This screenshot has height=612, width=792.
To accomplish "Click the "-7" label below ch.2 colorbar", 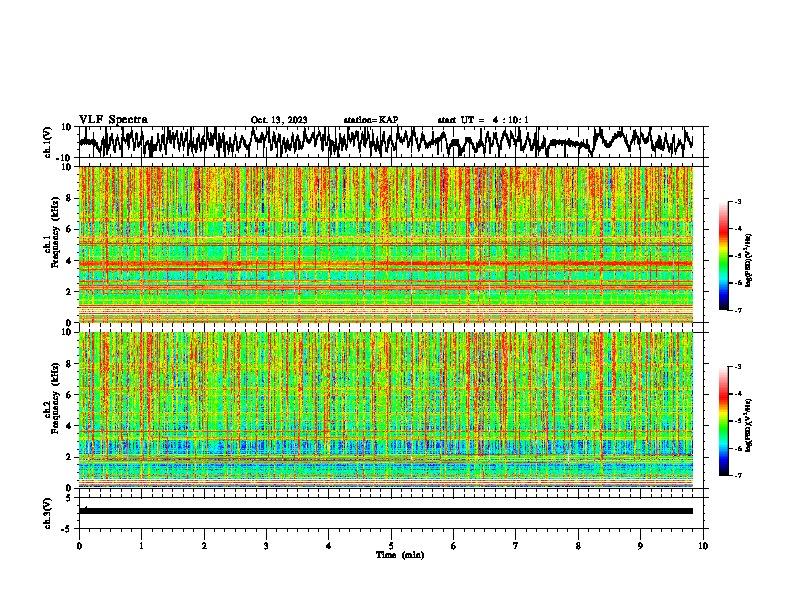I will point(737,476).
